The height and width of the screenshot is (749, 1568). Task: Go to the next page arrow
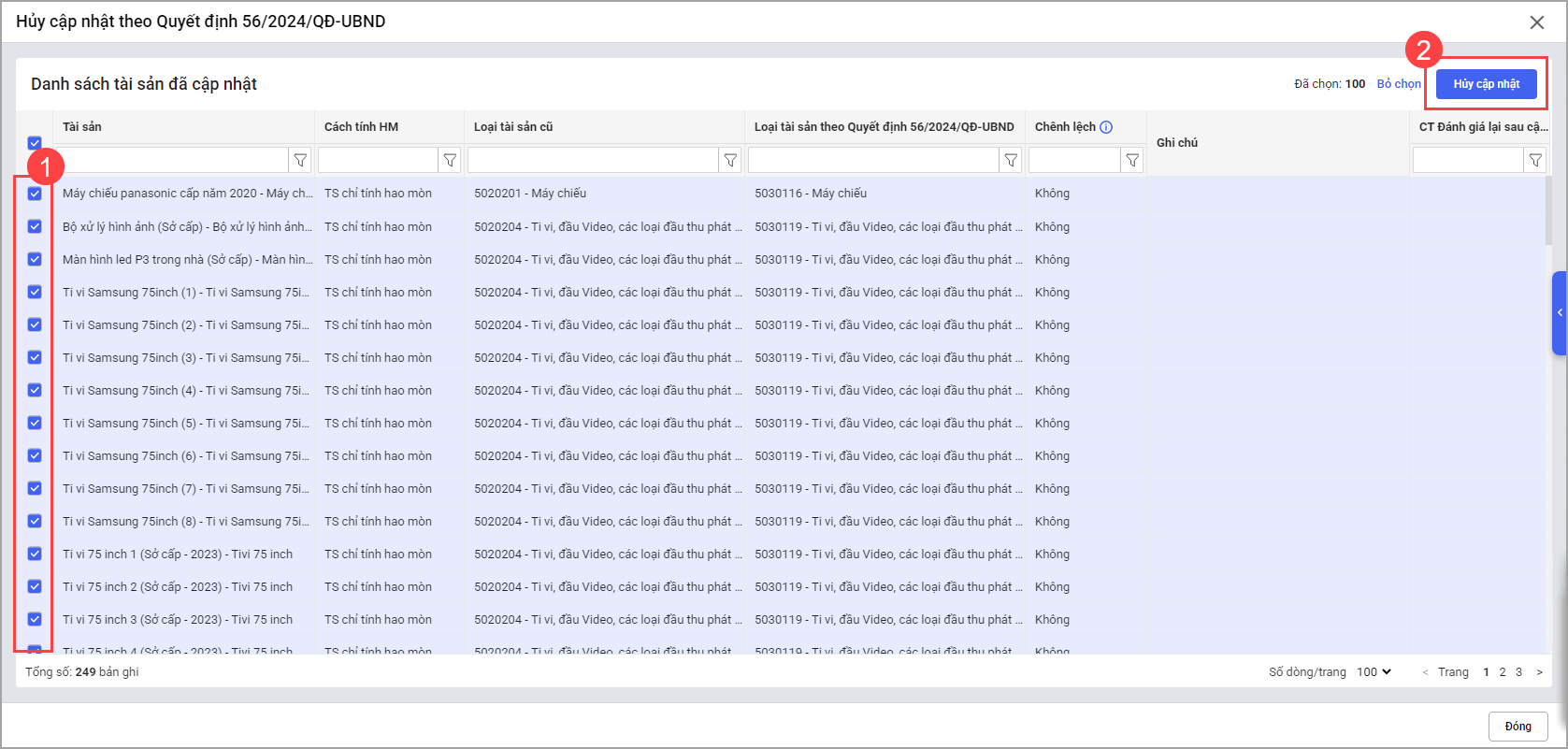pos(1539,672)
